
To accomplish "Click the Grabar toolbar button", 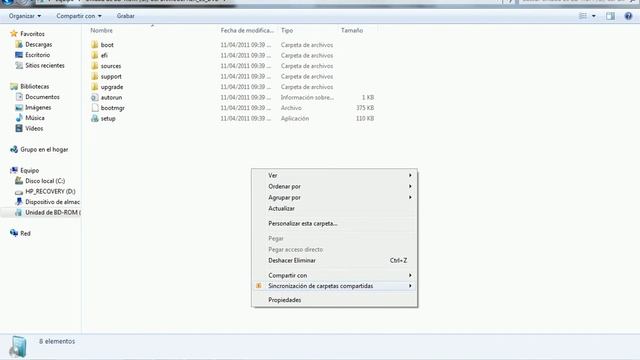I will pos(125,16).
